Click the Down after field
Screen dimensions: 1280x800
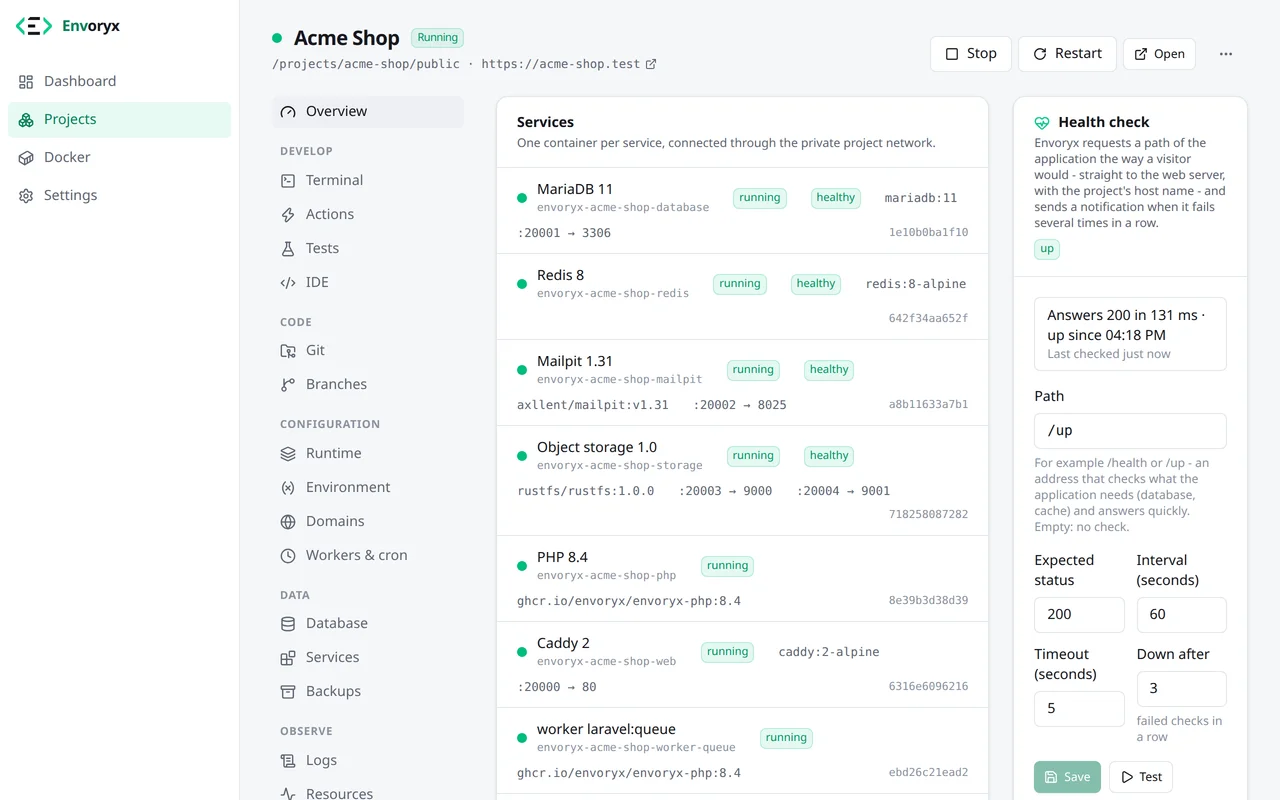(x=1181, y=689)
